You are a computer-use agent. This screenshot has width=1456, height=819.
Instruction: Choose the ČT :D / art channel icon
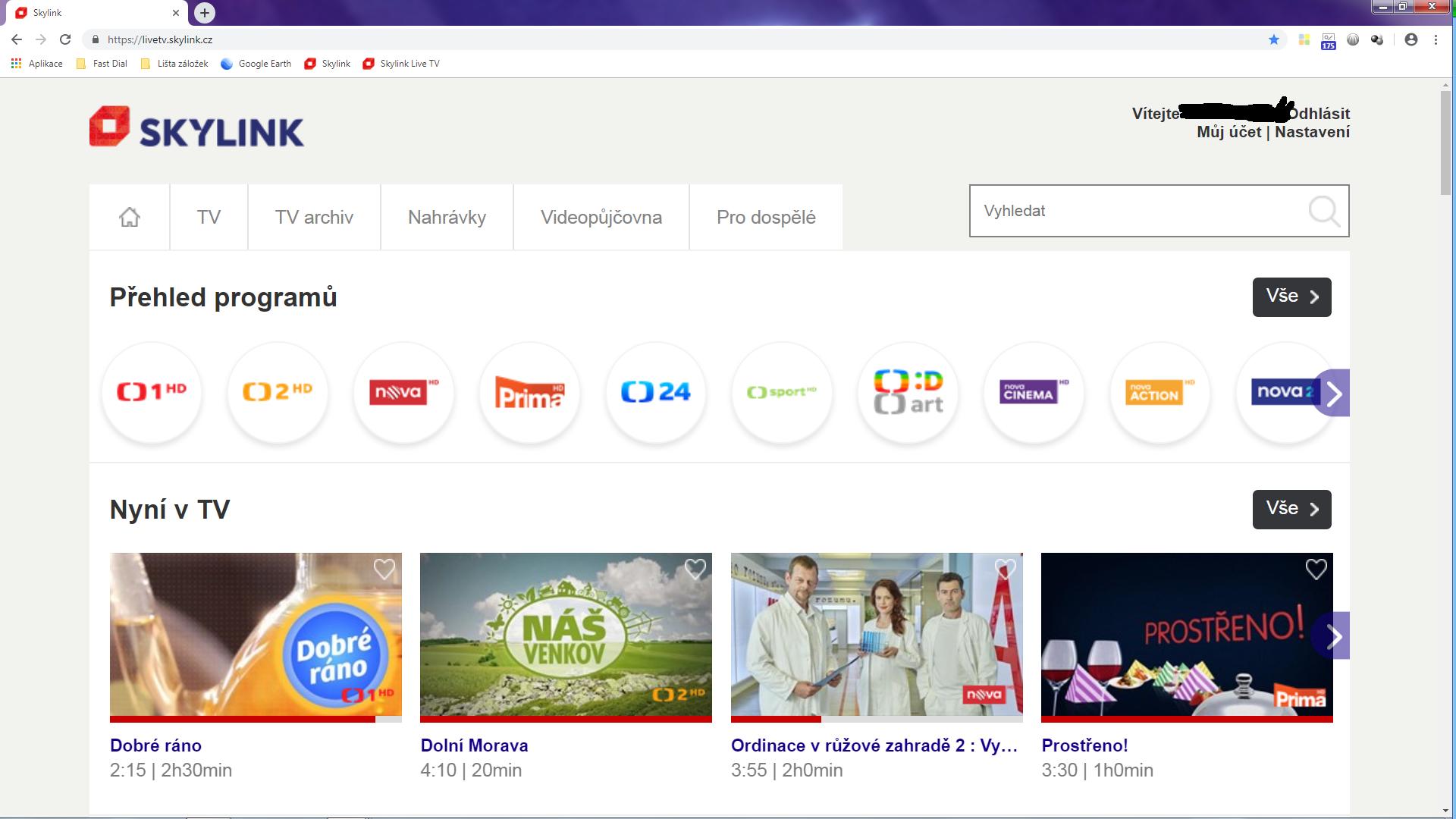click(x=908, y=393)
